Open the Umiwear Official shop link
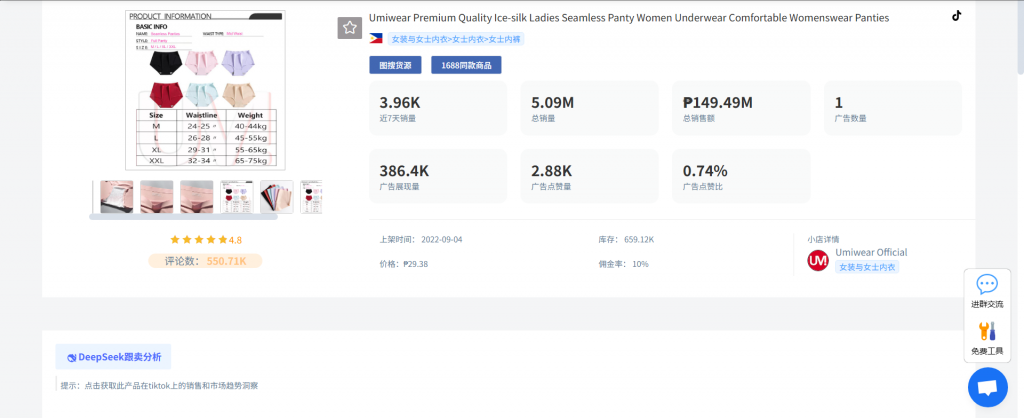Screen dimensions: 1024x418 [871, 252]
